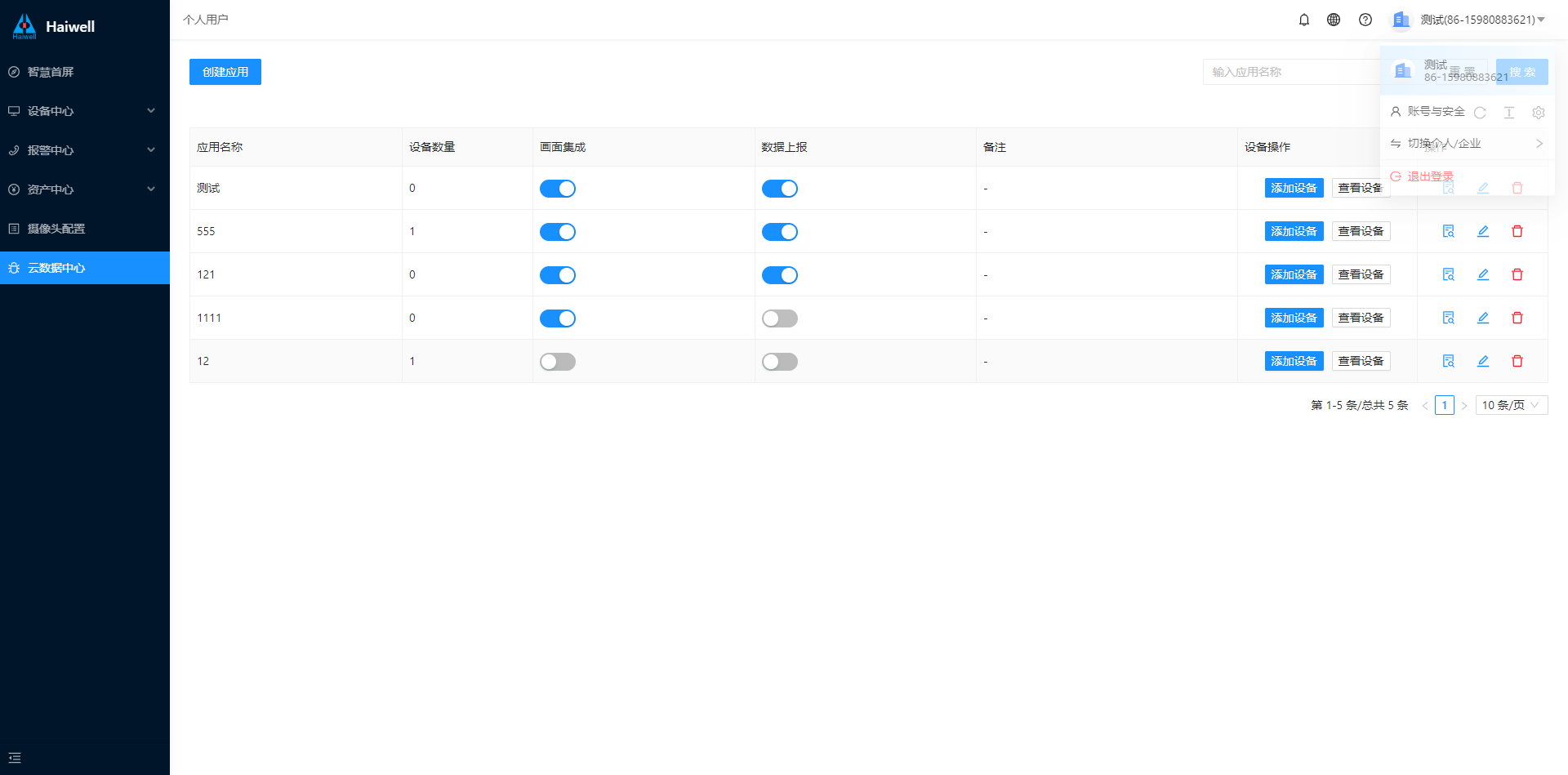
Task: Enable 数据上报 for app 1111
Action: pos(780,318)
